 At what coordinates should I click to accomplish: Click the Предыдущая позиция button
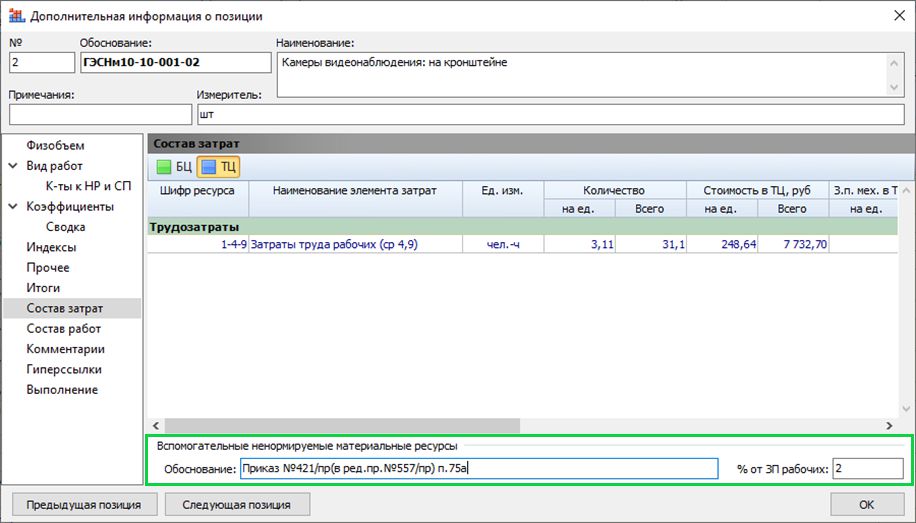84,504
